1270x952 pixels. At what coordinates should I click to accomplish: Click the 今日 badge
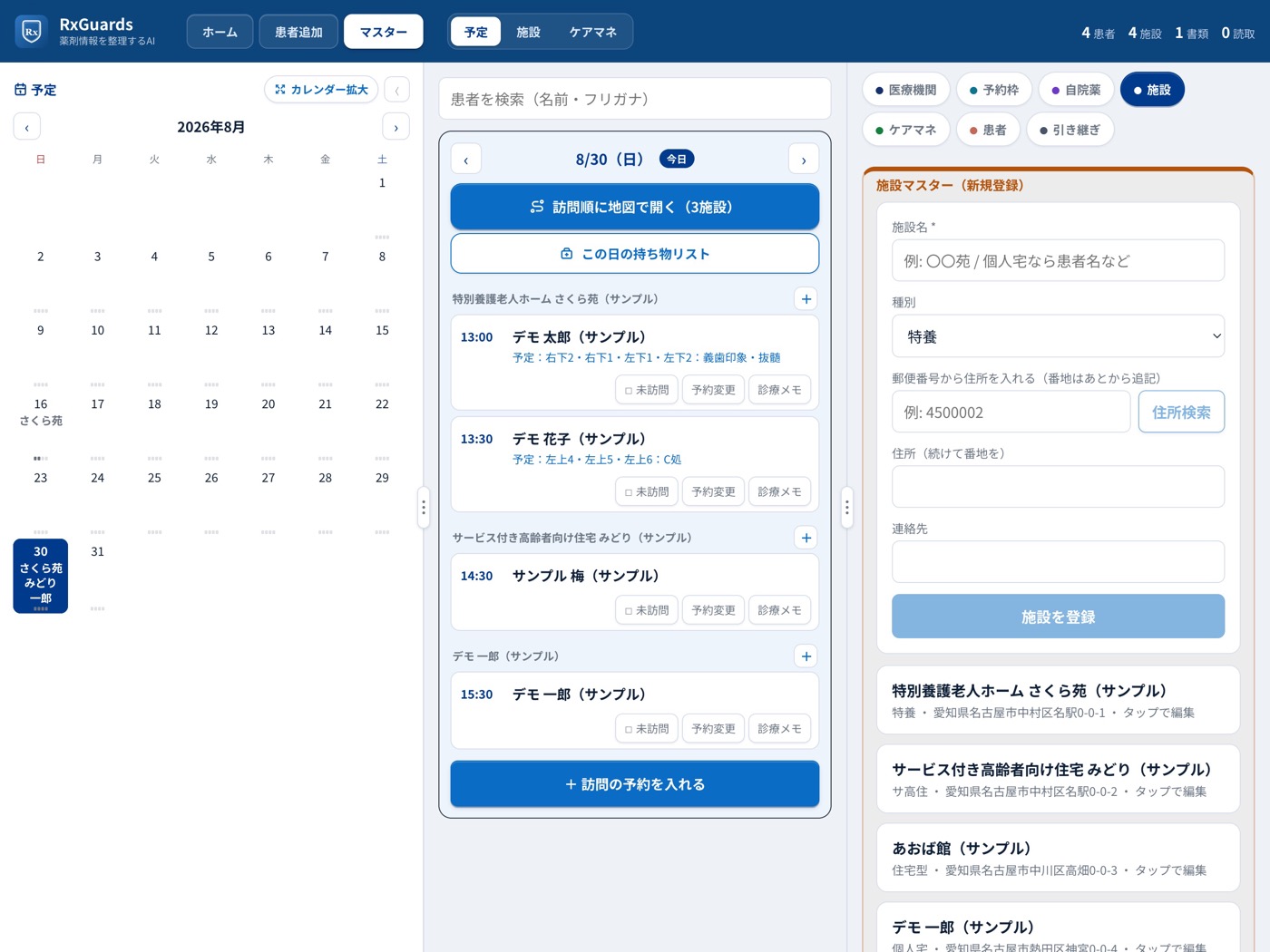(x=677, y=160)
